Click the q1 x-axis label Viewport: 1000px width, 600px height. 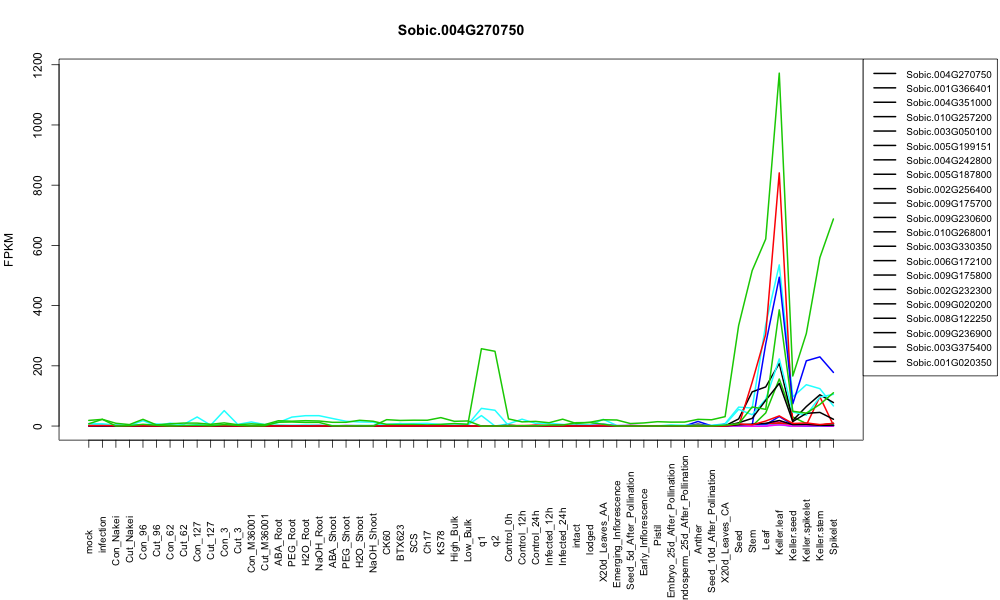point(482,541)
